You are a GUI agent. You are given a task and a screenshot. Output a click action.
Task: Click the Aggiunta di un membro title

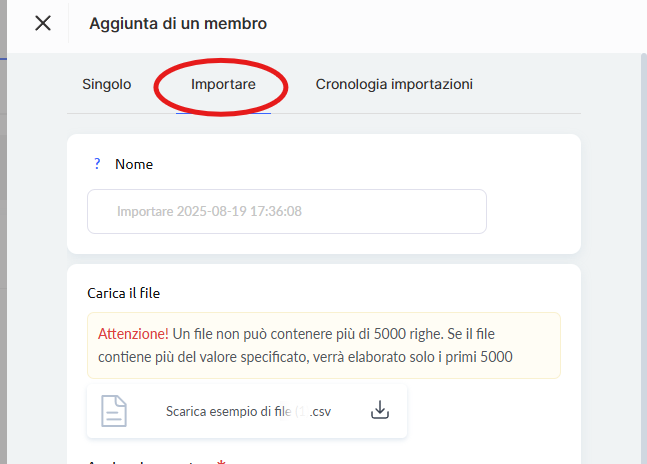click(x=178, y=23)
